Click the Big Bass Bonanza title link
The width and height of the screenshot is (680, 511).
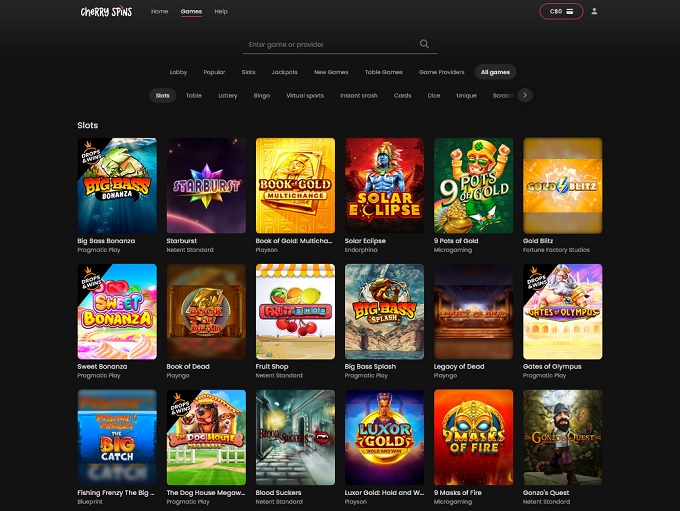pyautogui.click(x=106, y=241)
